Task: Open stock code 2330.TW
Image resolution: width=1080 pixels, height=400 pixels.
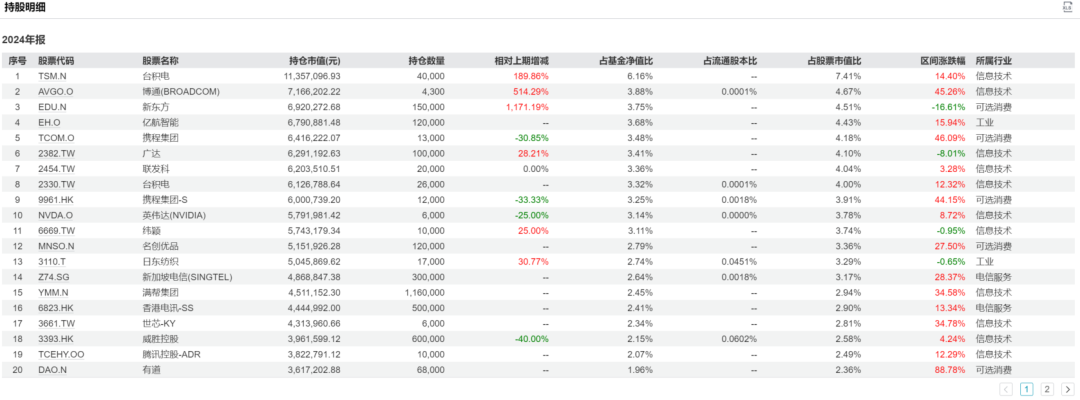Action: [55, 185]
